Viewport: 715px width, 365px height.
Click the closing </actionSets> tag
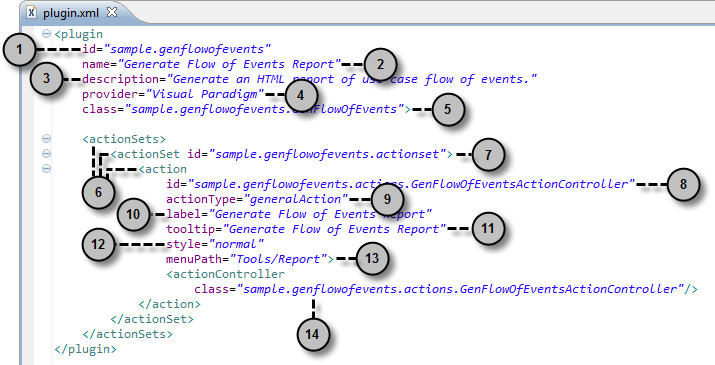click(127, 334)
